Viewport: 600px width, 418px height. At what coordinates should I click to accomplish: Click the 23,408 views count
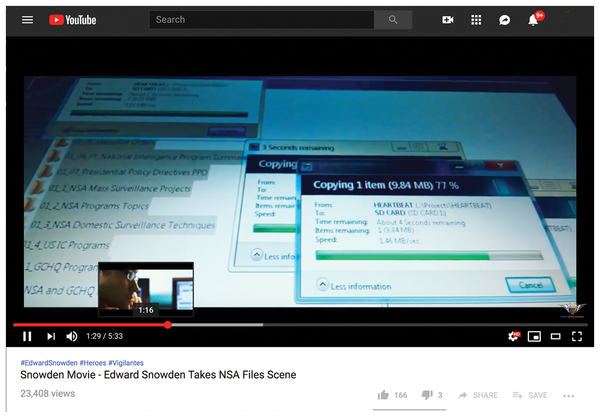[x=47, y=394]
